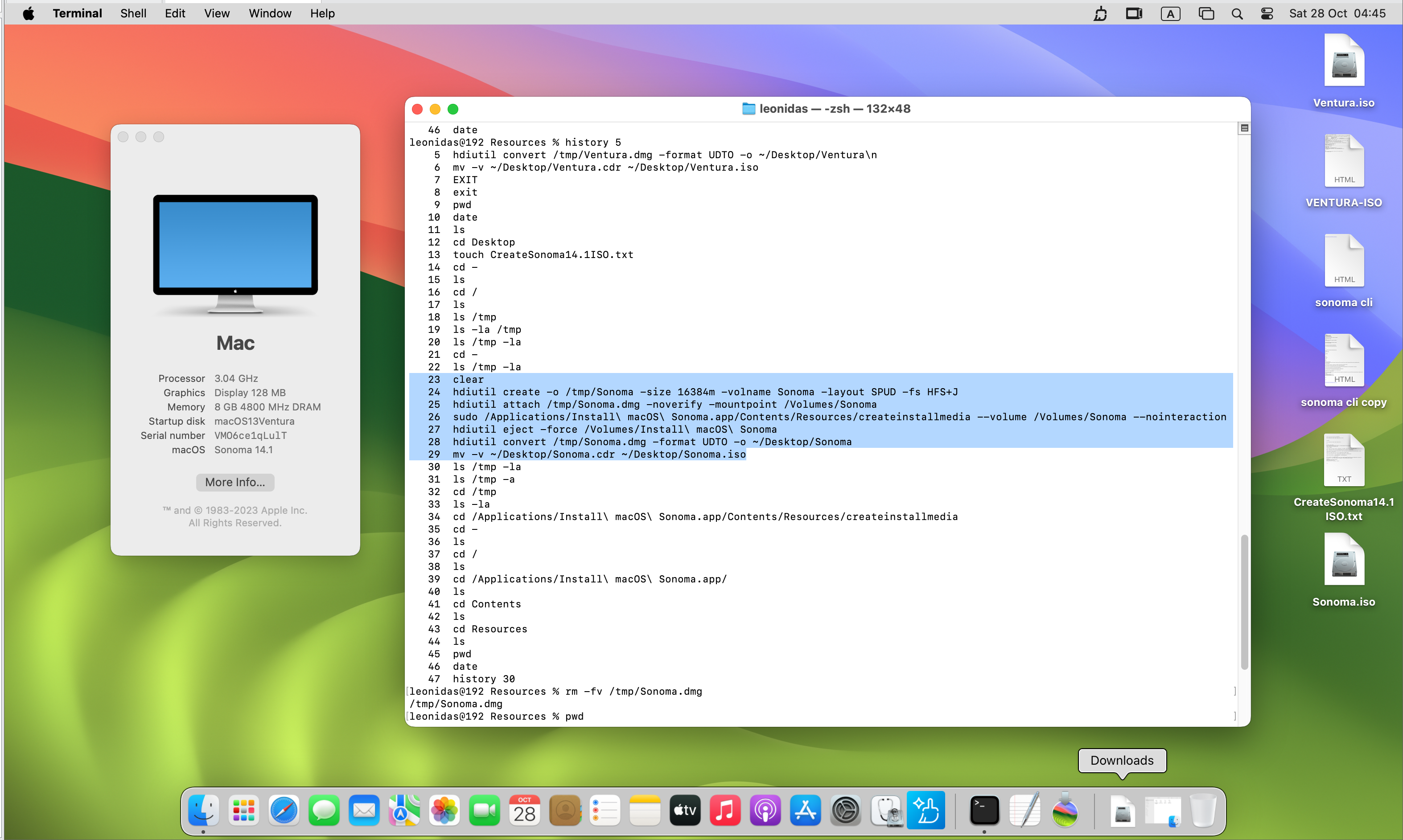Select CreateSonoma14.1ISO.txt on the desktop
This screenshot has height=840, width=1403.
click(1344, 477)
